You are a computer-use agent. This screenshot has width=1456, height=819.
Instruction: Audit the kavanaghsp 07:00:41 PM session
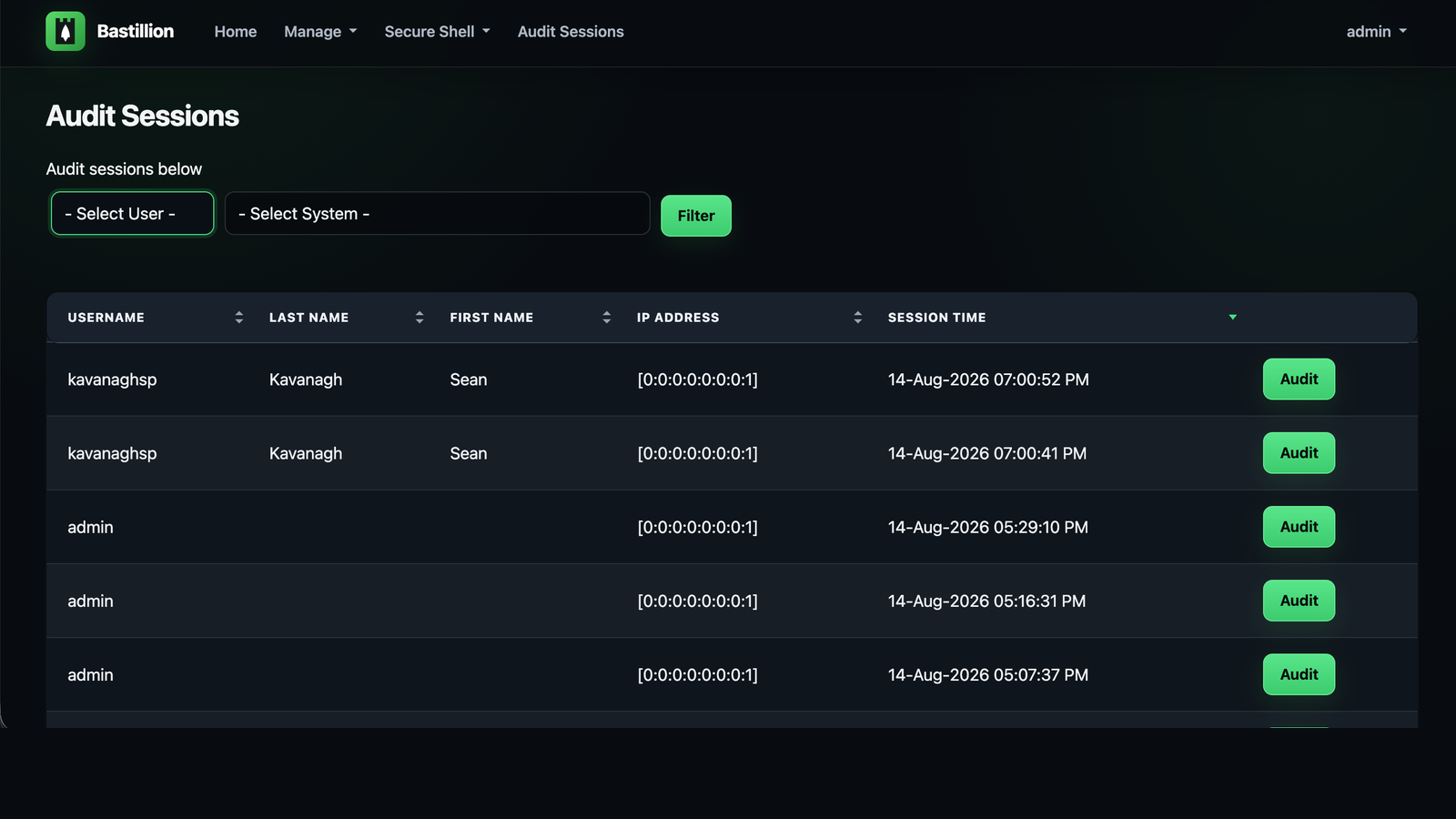[x=1299, y=453]
